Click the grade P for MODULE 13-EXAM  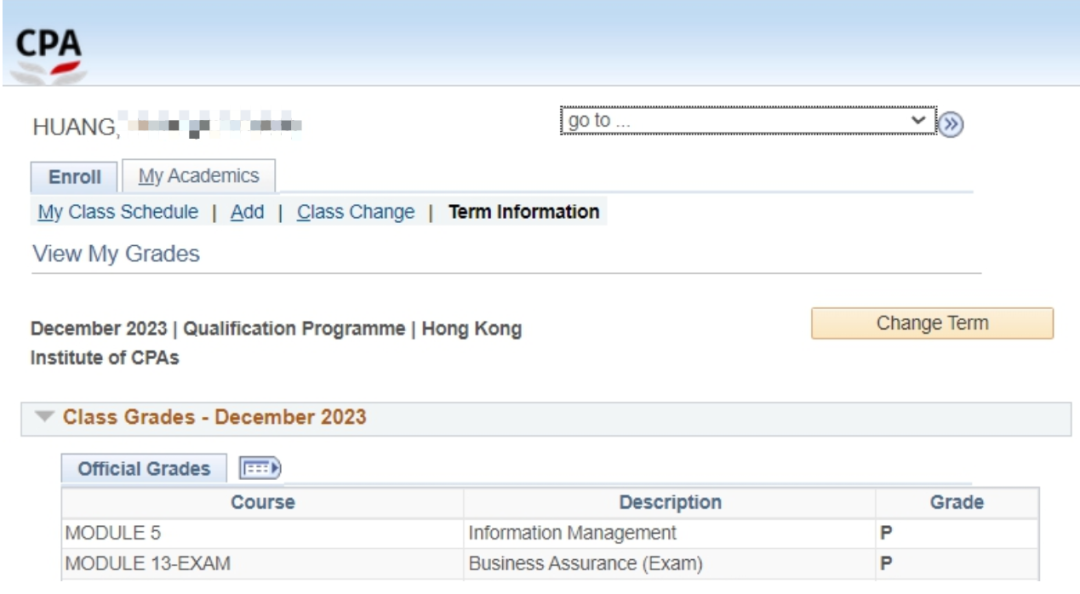tap(886, 563)
